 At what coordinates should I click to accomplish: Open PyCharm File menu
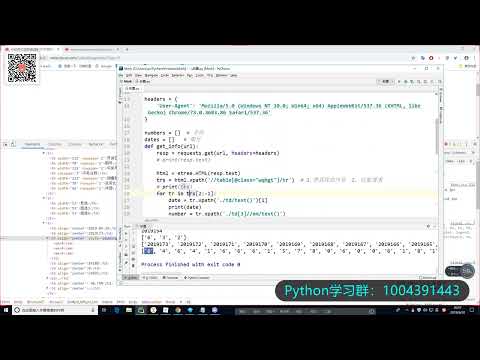click(121, 76)
